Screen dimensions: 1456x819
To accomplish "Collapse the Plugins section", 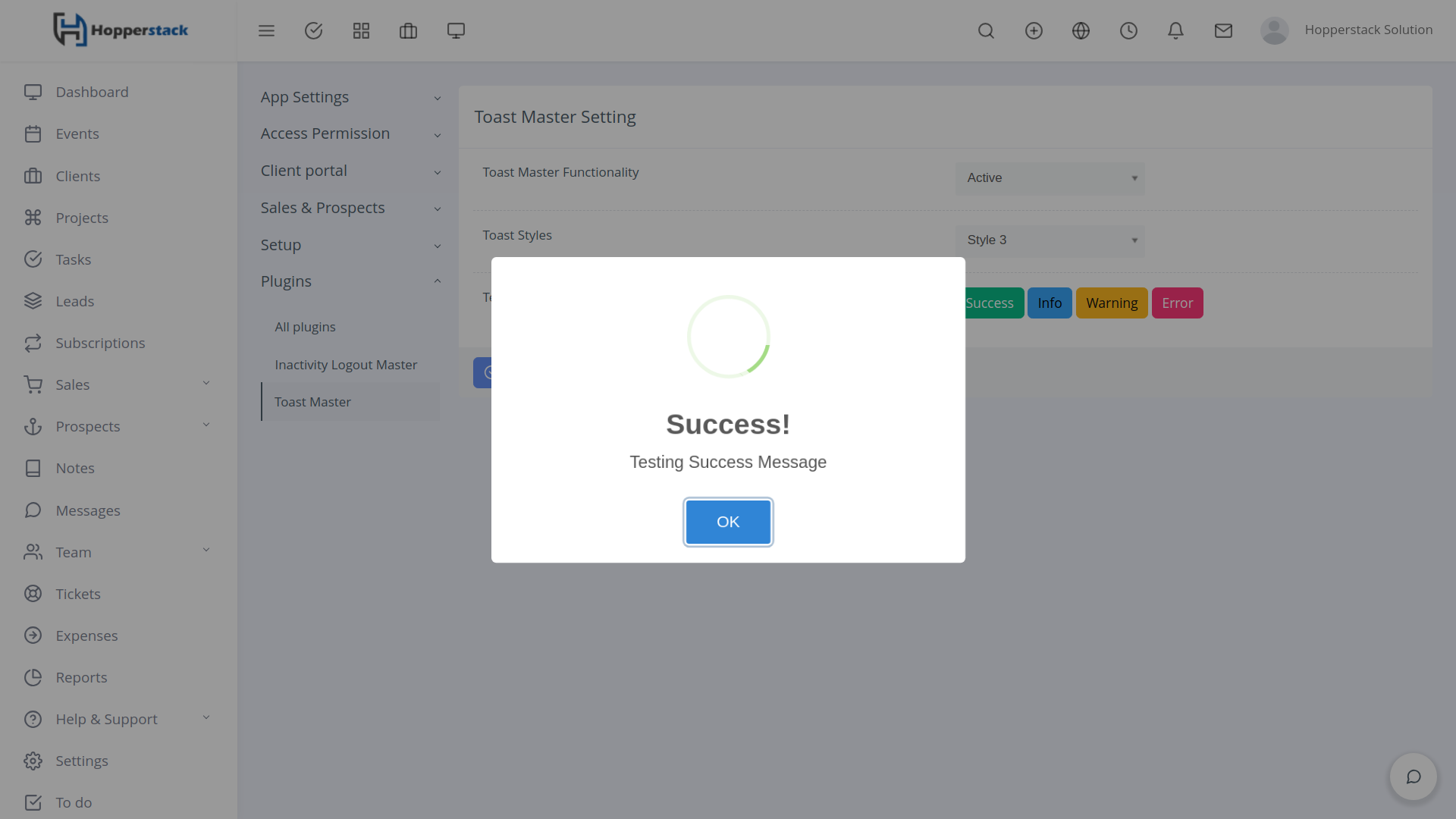I will (350, 281).
